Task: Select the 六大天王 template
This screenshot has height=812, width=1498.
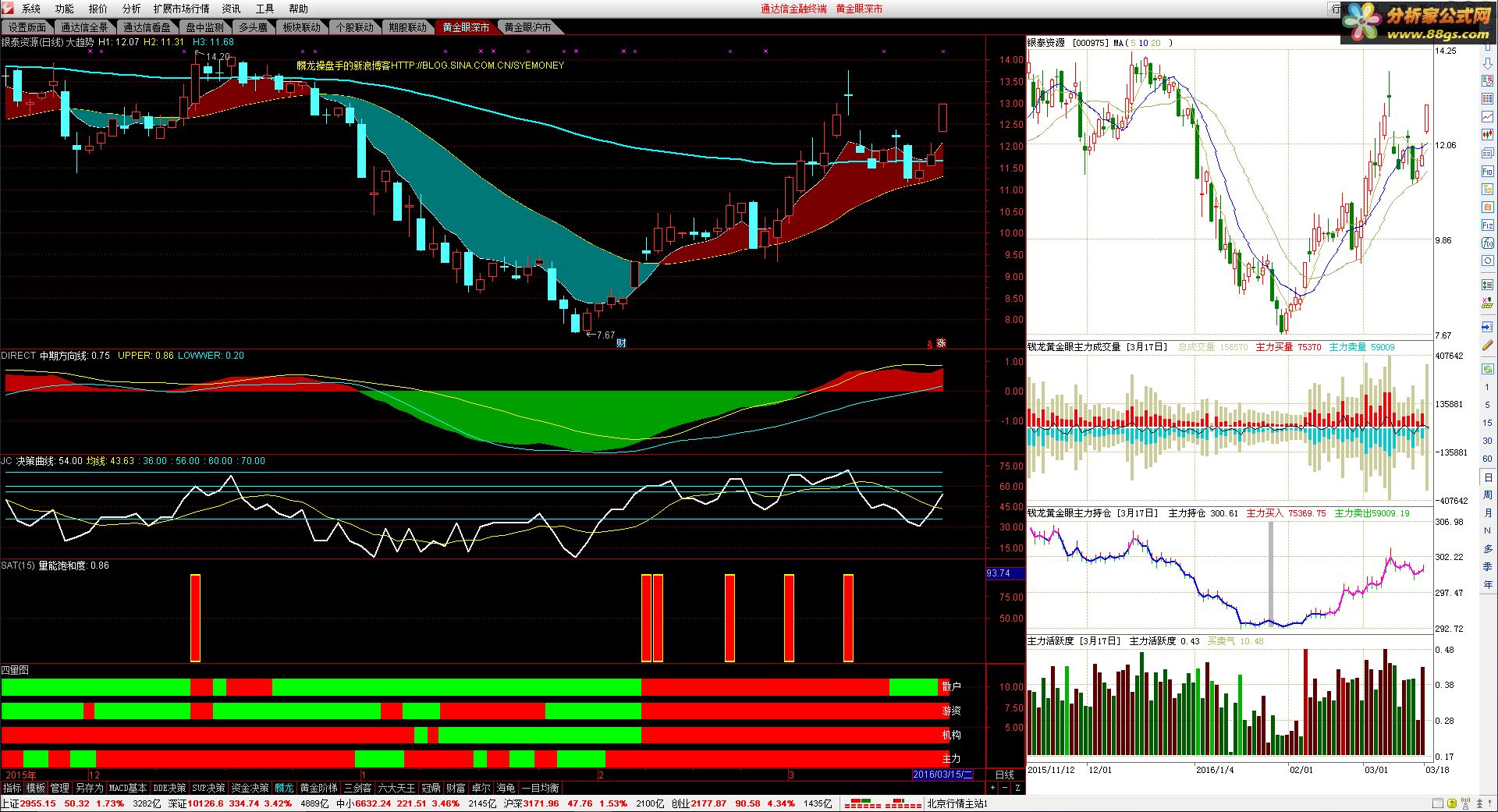Action: (x=397, y=789)
